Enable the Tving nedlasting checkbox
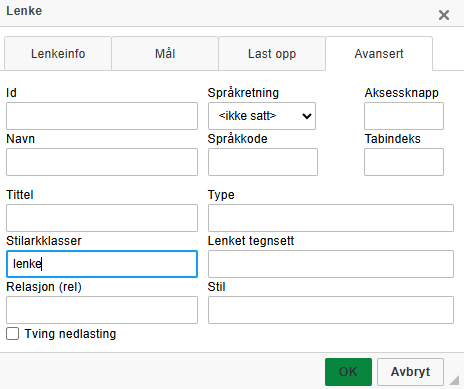The image size is (464, 389). pos(13,334)
